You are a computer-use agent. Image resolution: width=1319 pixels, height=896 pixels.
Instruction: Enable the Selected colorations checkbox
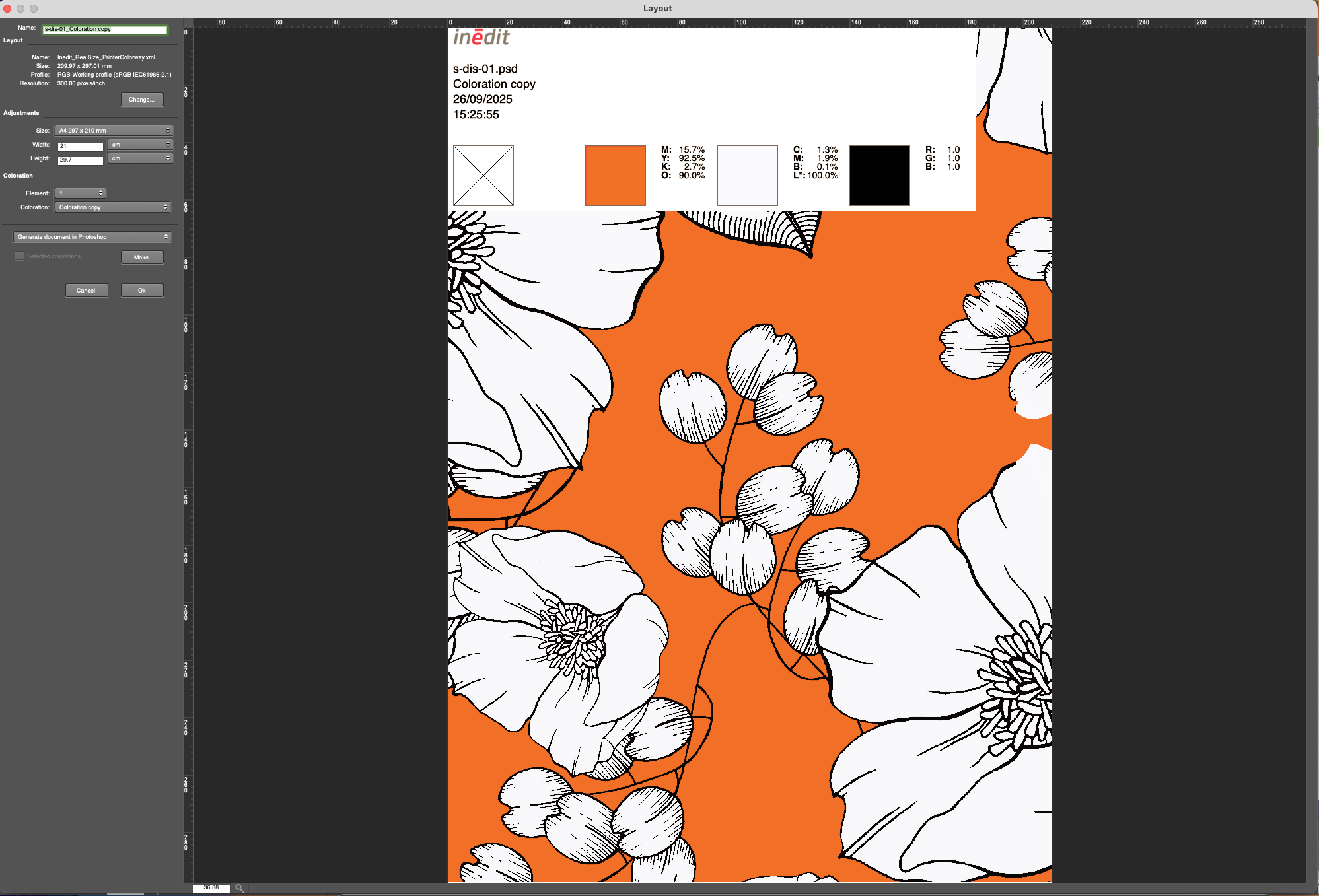20,256
